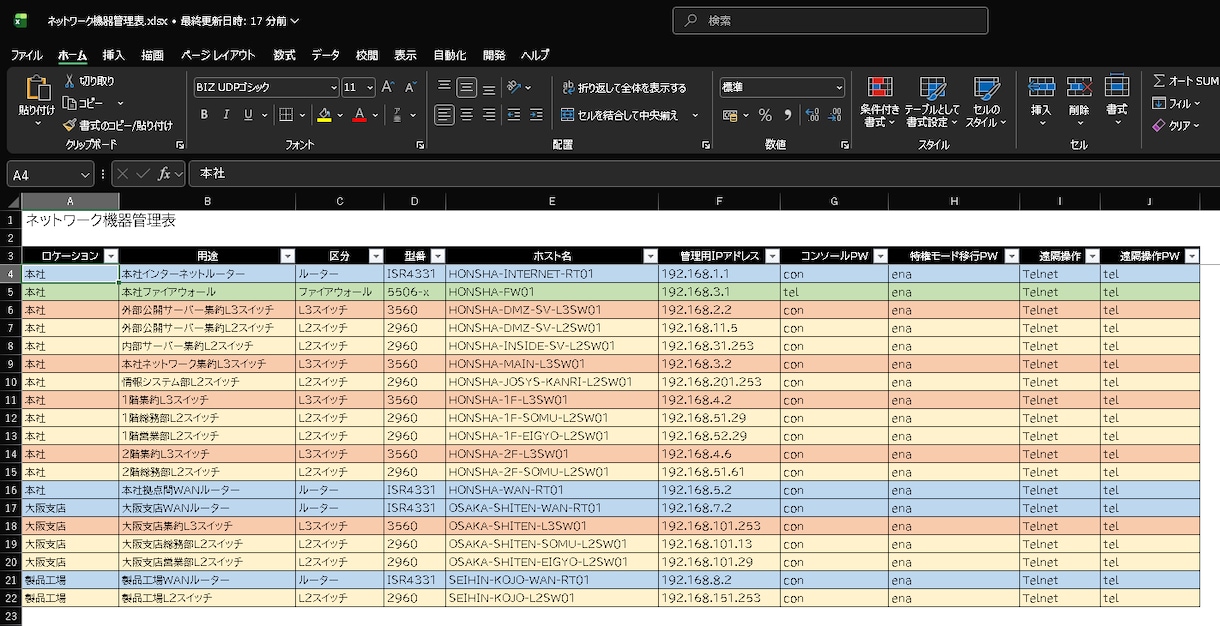Toggle align left for cell text

click(444, 115)
